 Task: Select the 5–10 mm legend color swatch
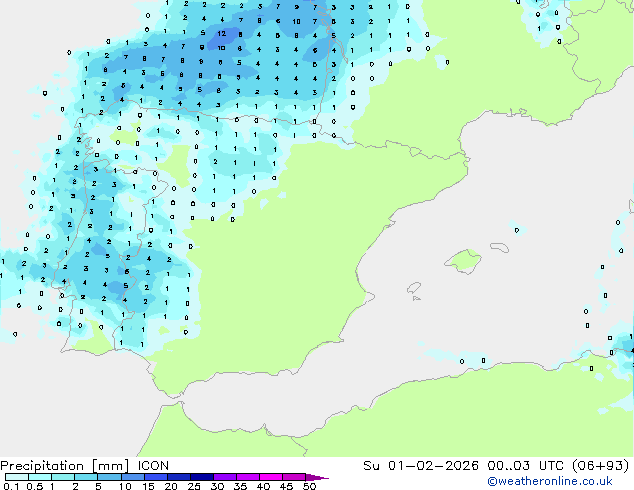click(109, 477)
